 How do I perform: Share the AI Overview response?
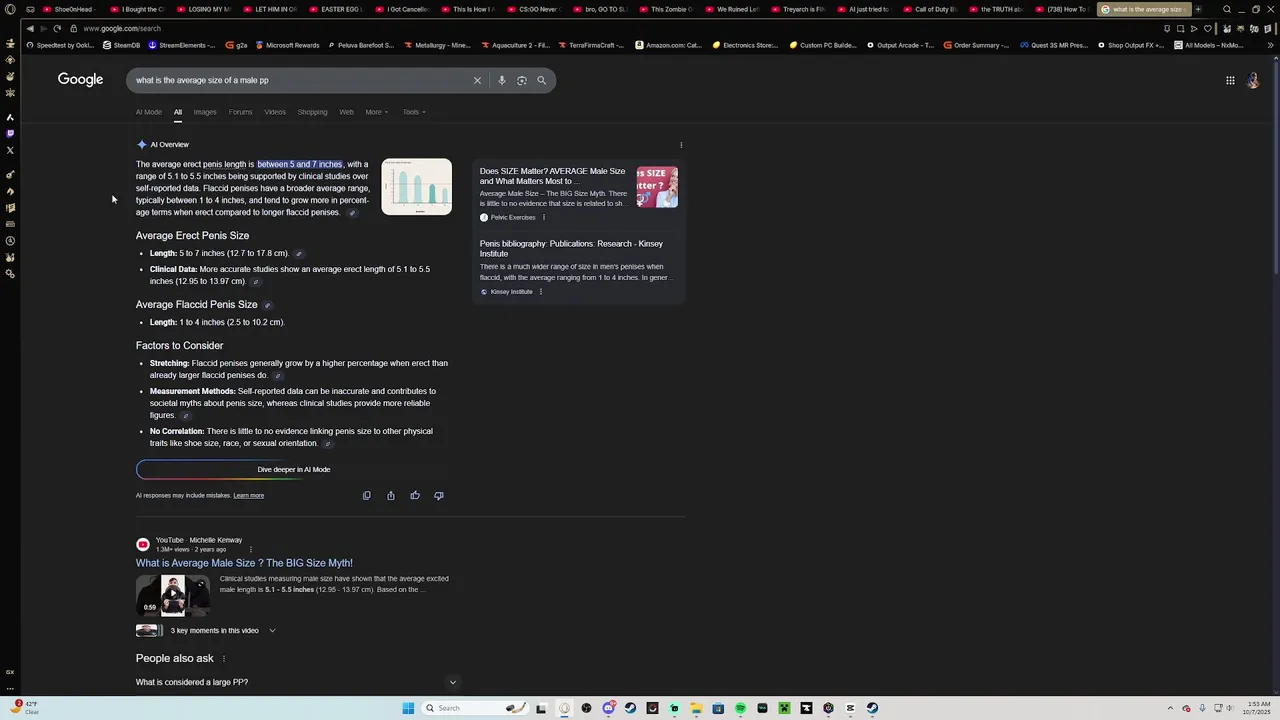pyautogui.click(x=391, y=495)
